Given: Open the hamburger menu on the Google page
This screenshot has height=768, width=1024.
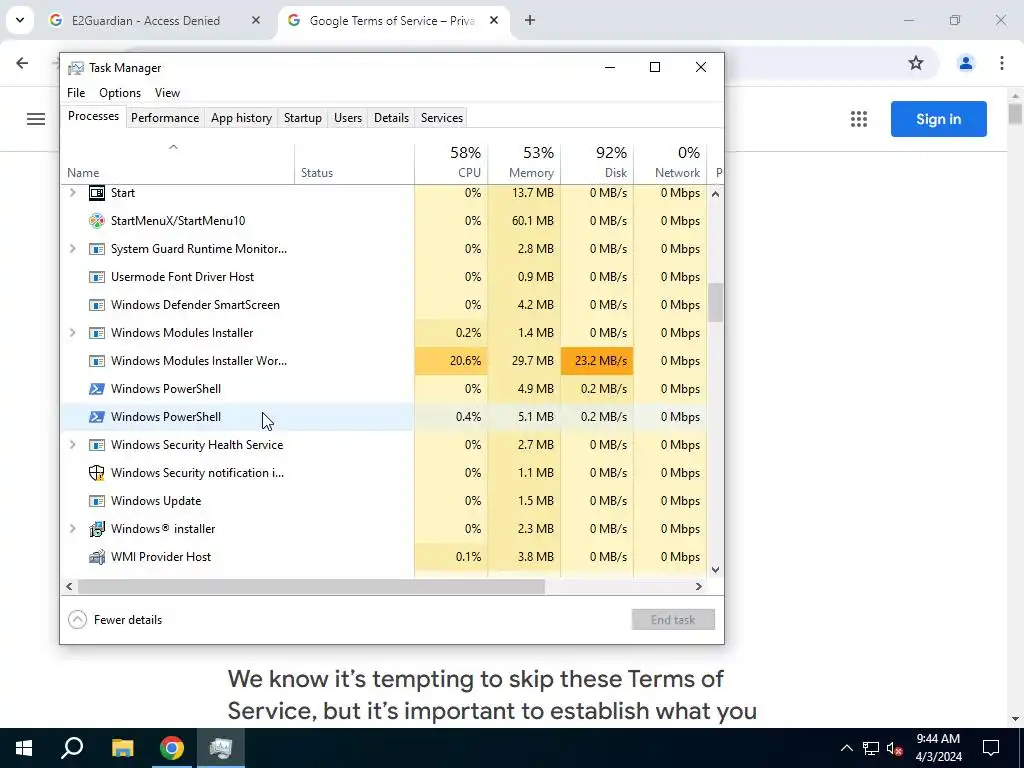Looking at the screenshot, I should [x=36, y=119].
